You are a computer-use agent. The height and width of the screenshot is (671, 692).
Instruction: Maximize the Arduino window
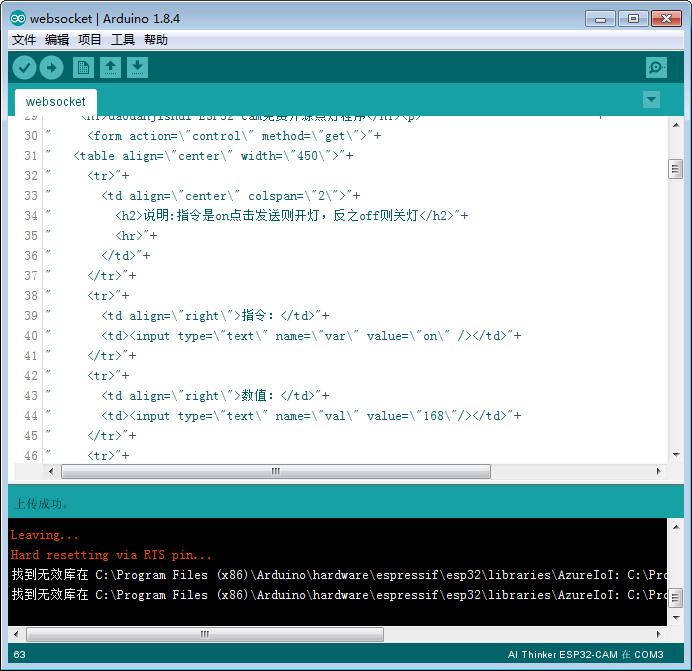point(633,19)
